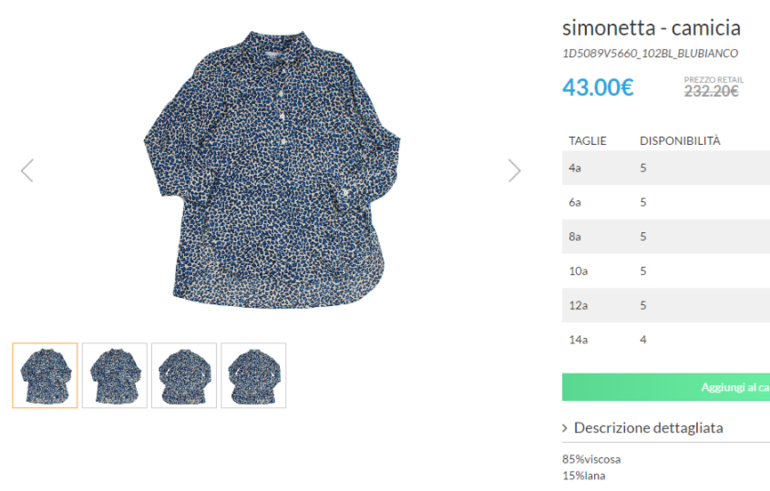Screen dimensions: 770x491
Task: Click the crossed-out retail price 232.20€
Action: pos(711,92)
